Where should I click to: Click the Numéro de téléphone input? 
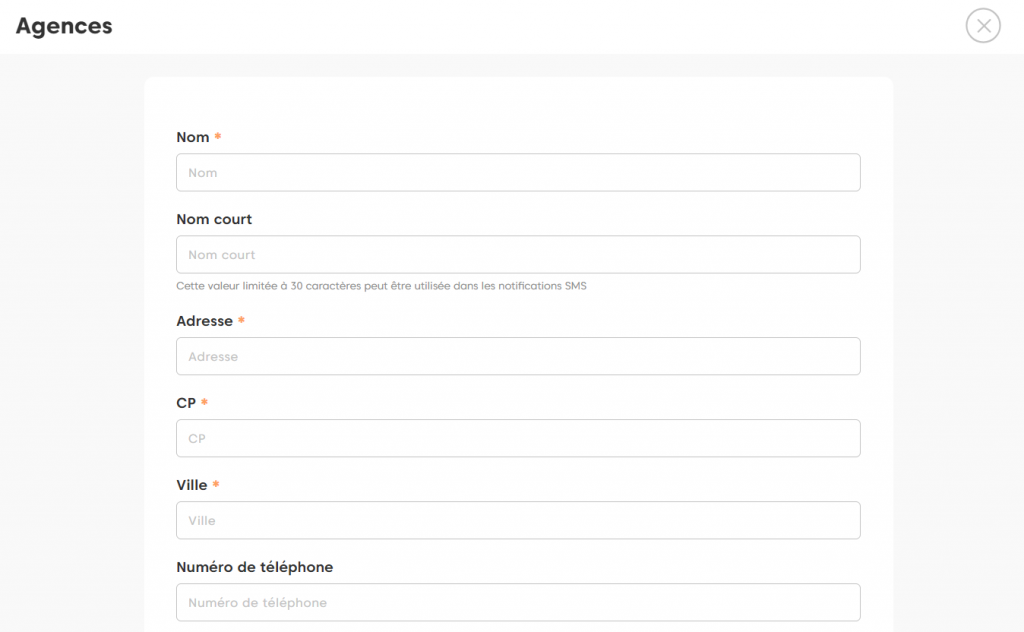pos(518,603)
